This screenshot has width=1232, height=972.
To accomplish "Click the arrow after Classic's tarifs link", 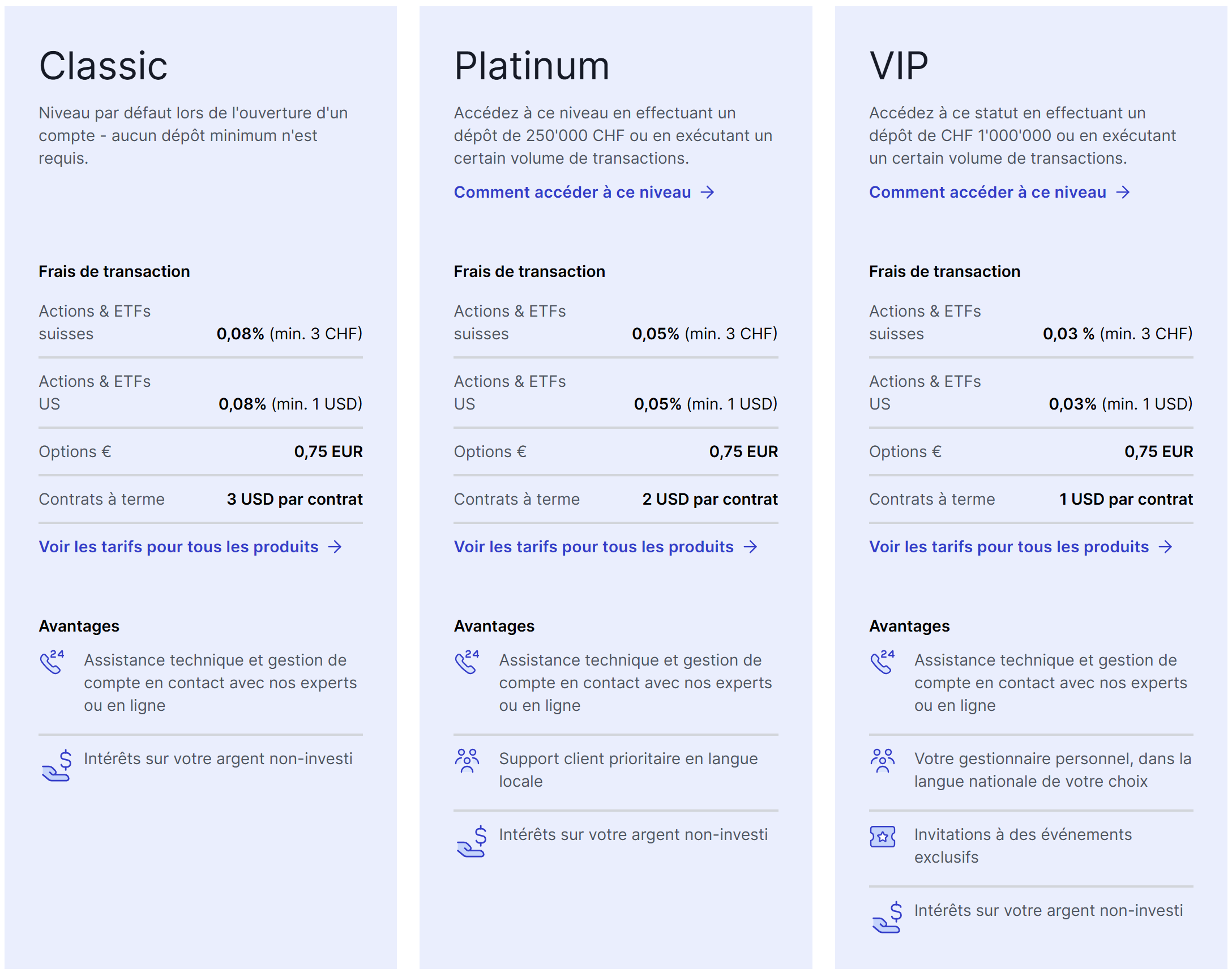I will (x=335, y=547).
